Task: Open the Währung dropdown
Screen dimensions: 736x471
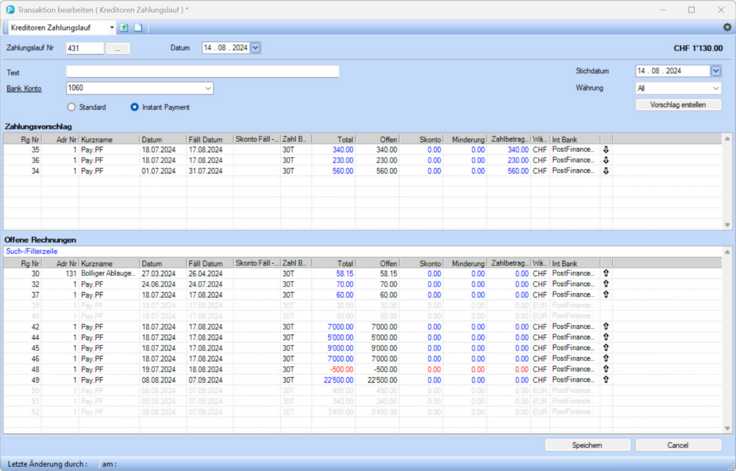Action: click(715, 88)
